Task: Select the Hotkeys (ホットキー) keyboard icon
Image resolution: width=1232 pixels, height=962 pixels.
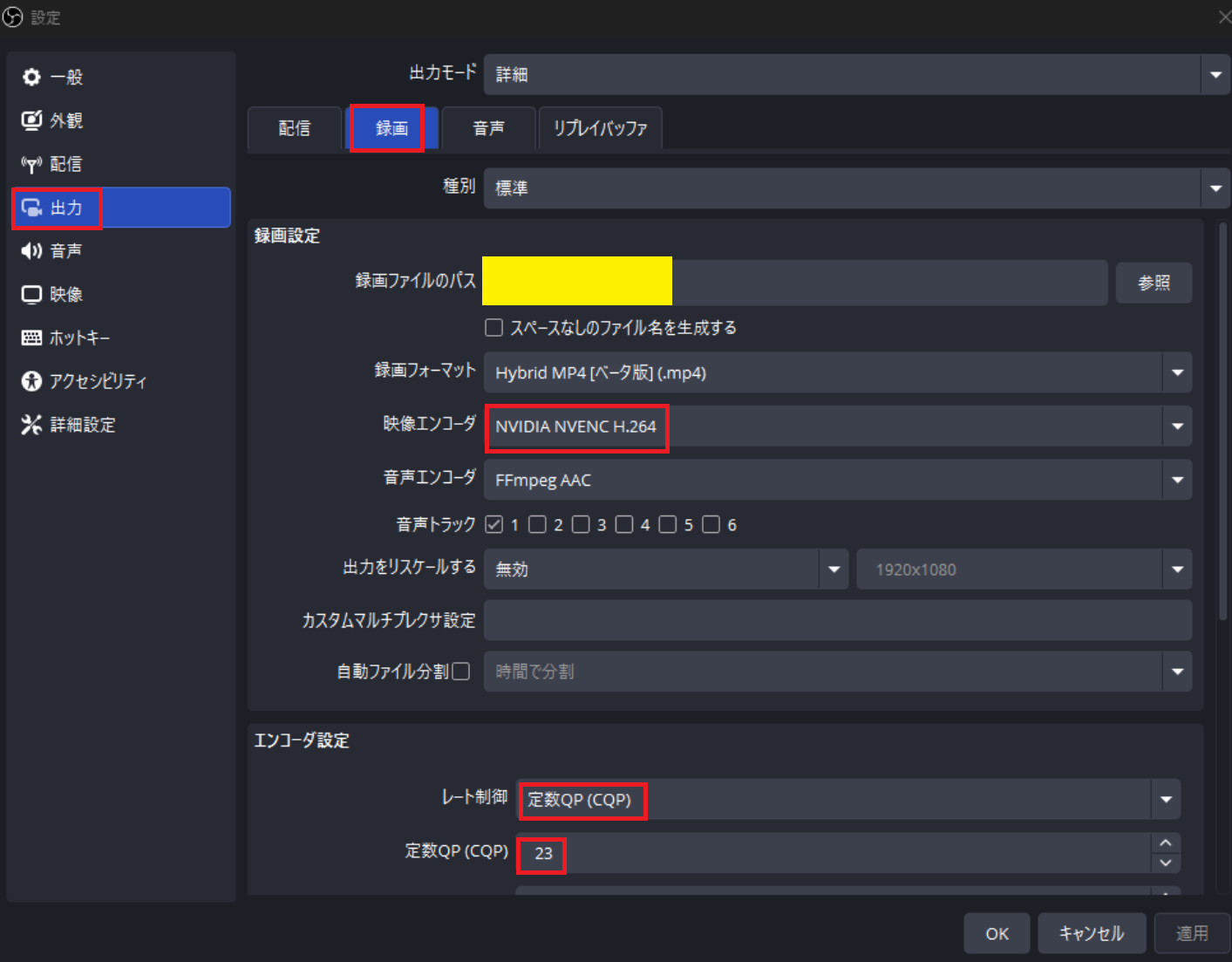Action: pos(31,338)
